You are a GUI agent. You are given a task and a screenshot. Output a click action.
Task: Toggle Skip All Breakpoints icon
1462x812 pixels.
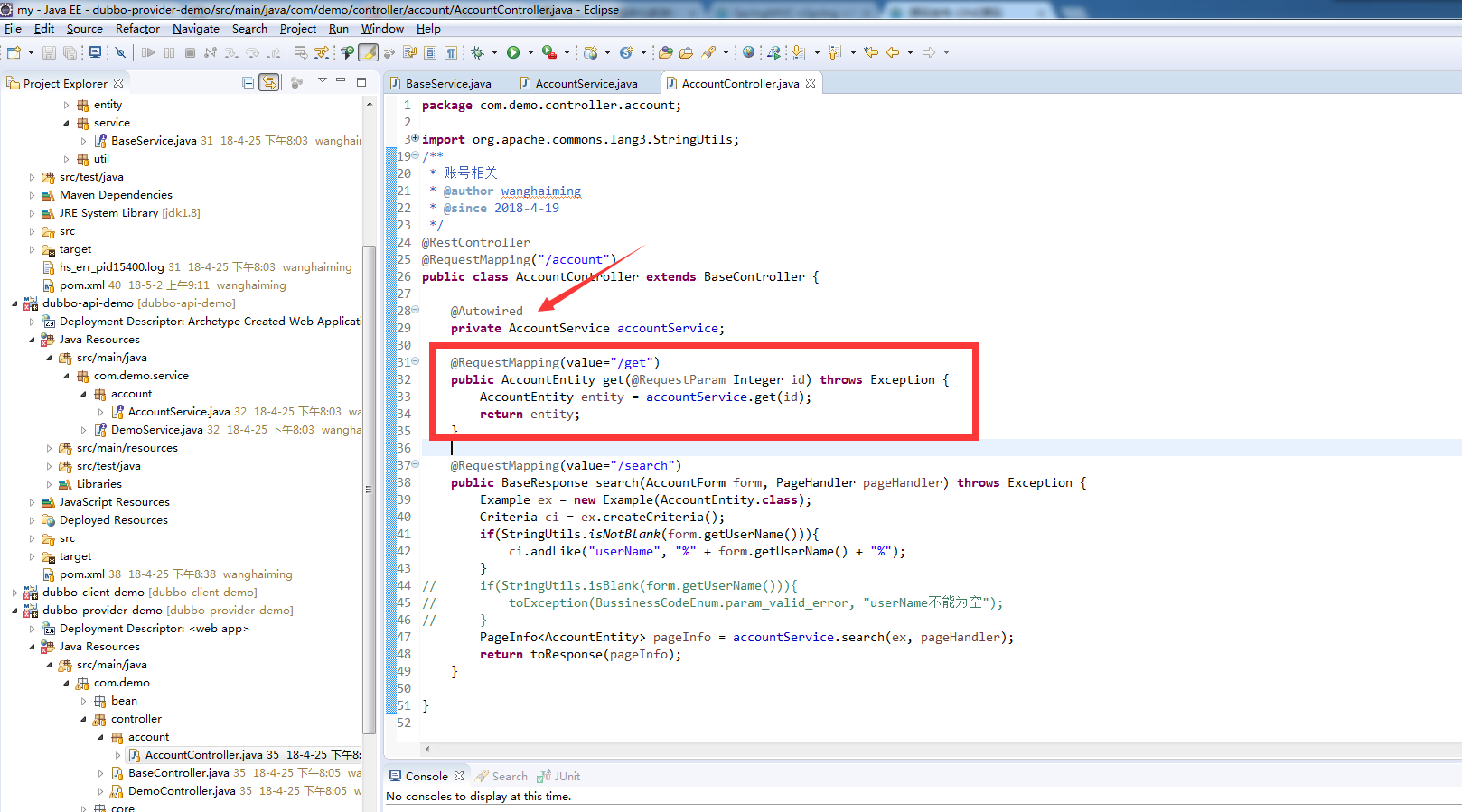(x=120, y=52)
